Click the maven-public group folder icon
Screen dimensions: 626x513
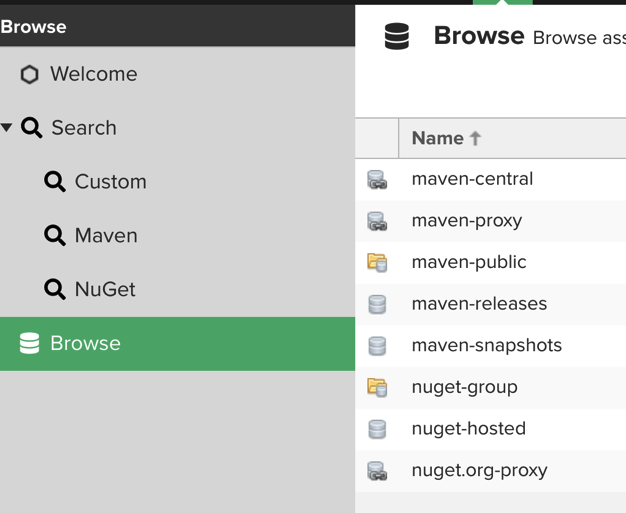[x=377, y=263]
